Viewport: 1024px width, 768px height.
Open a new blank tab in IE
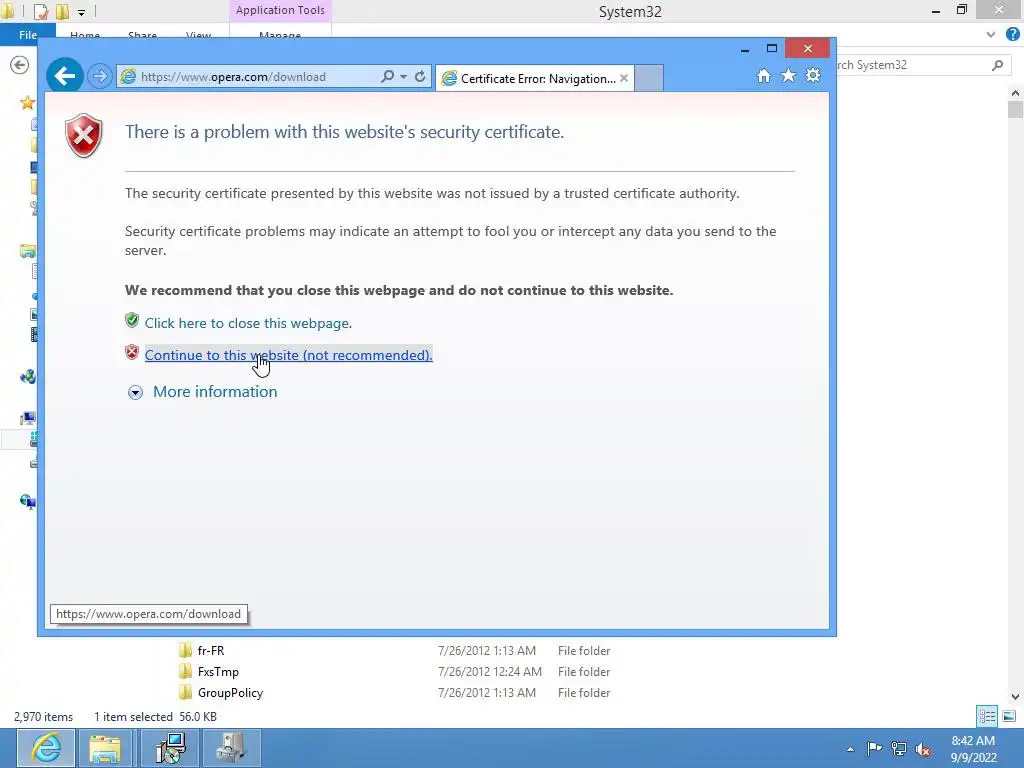[648, 78]
